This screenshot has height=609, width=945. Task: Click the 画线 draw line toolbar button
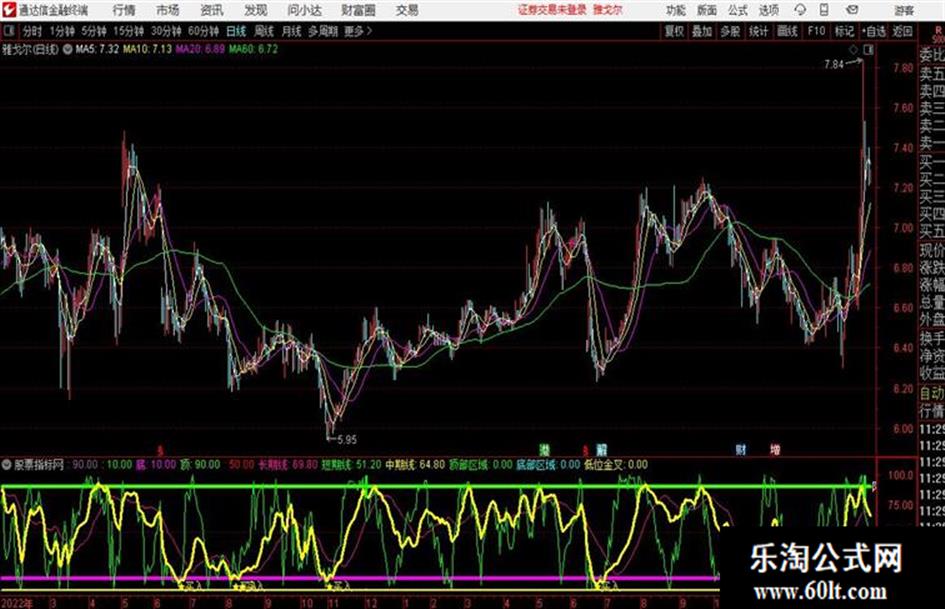pyautogui.click(x=787, y=31)
